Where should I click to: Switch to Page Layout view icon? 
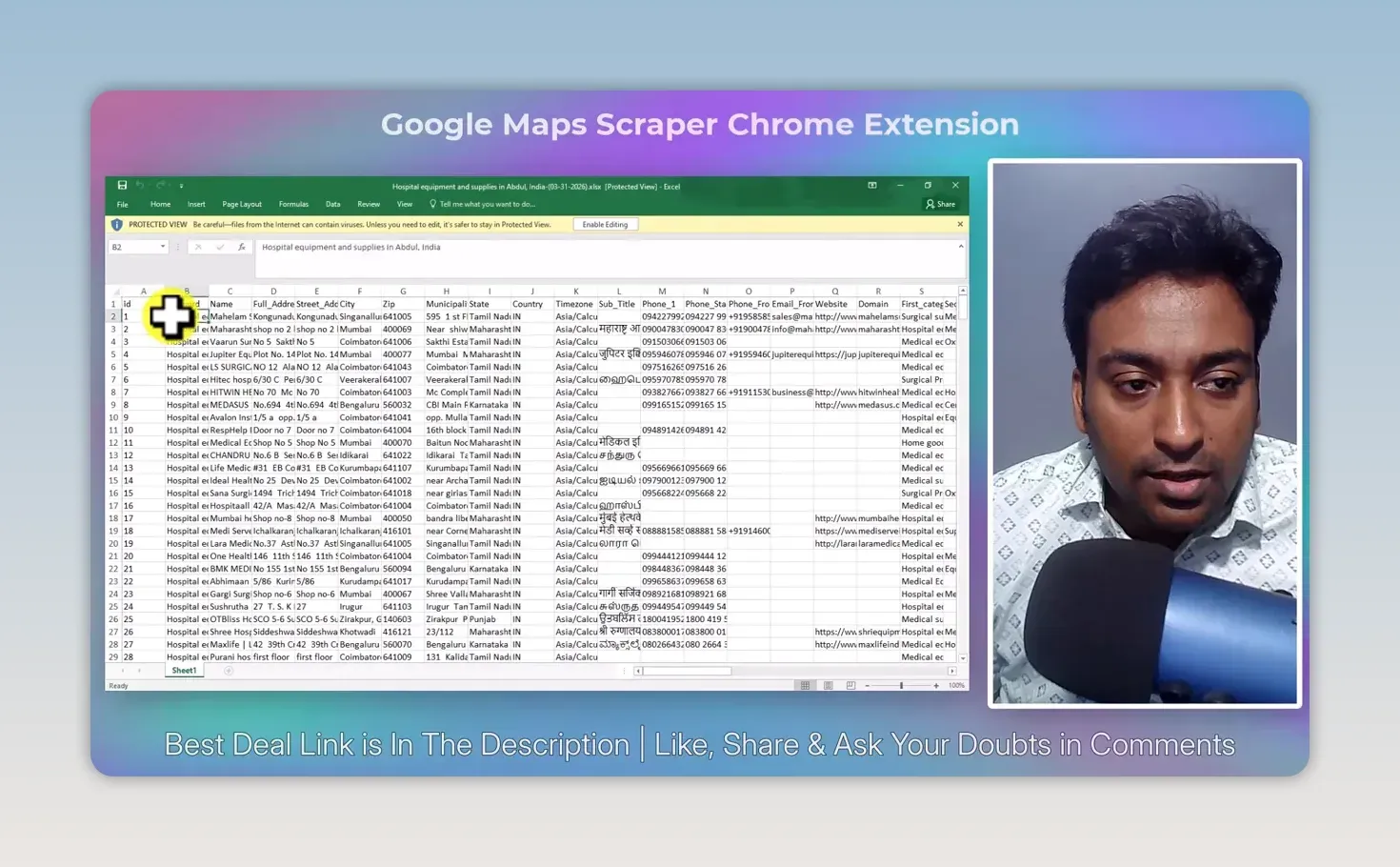[829, 685]
